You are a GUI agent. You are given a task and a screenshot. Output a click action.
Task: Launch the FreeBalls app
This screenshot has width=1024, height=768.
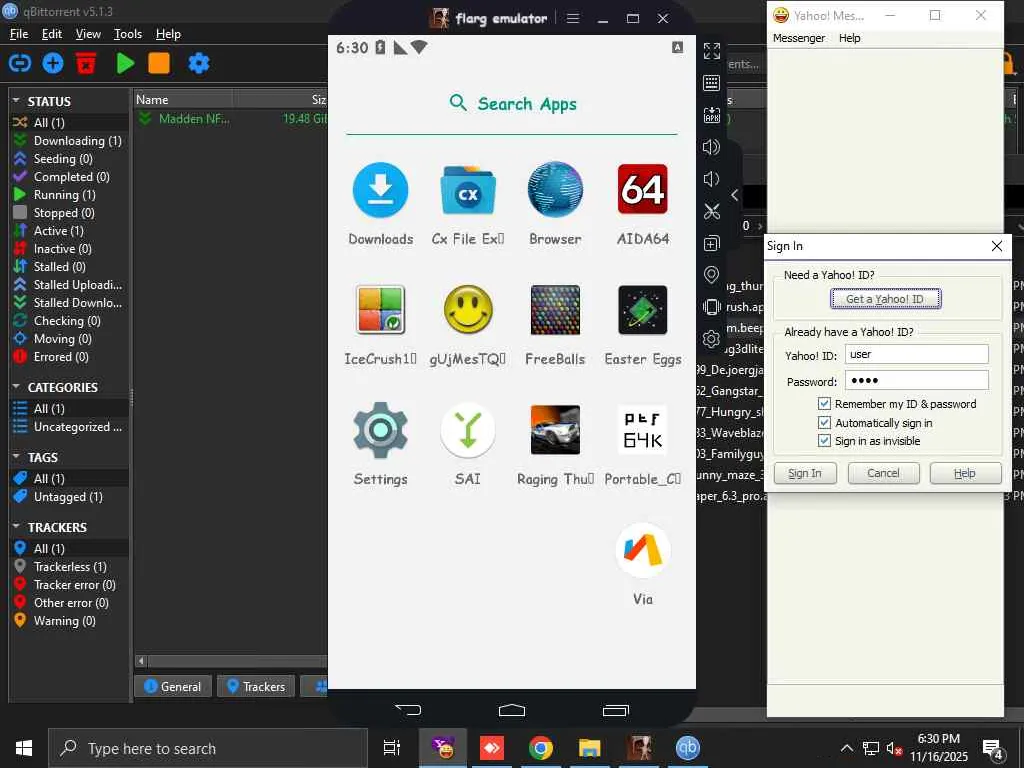click(x=555, y=310)
